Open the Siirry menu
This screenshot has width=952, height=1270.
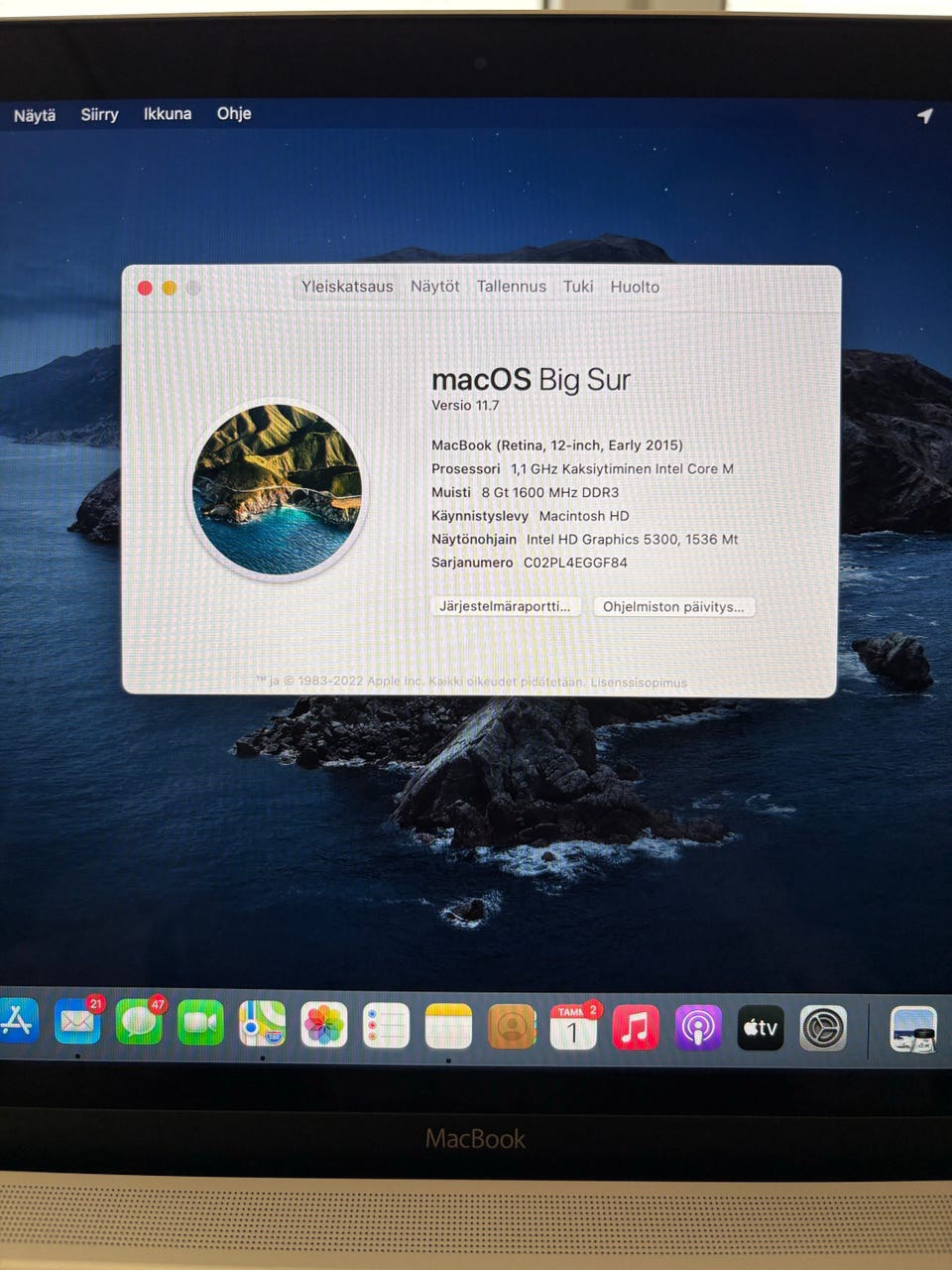tap(99, 114)
